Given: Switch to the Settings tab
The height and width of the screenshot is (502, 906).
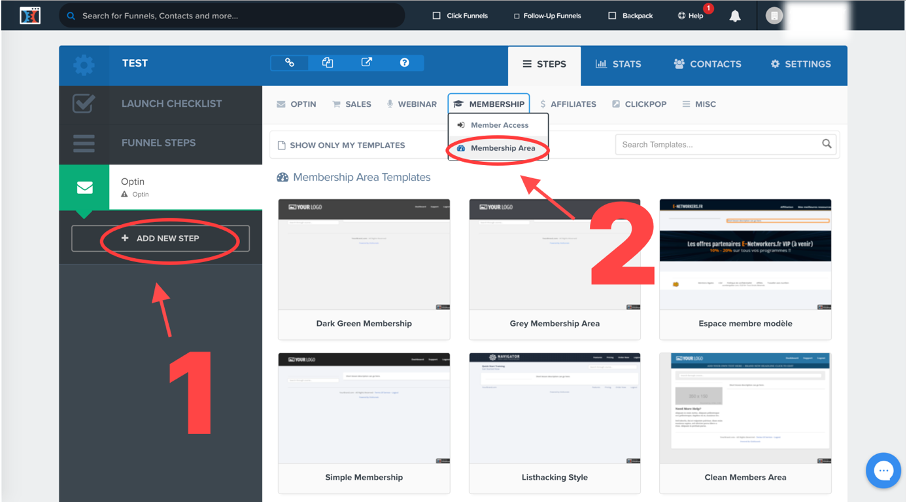Looking at the screenshot, I should 801,64.
